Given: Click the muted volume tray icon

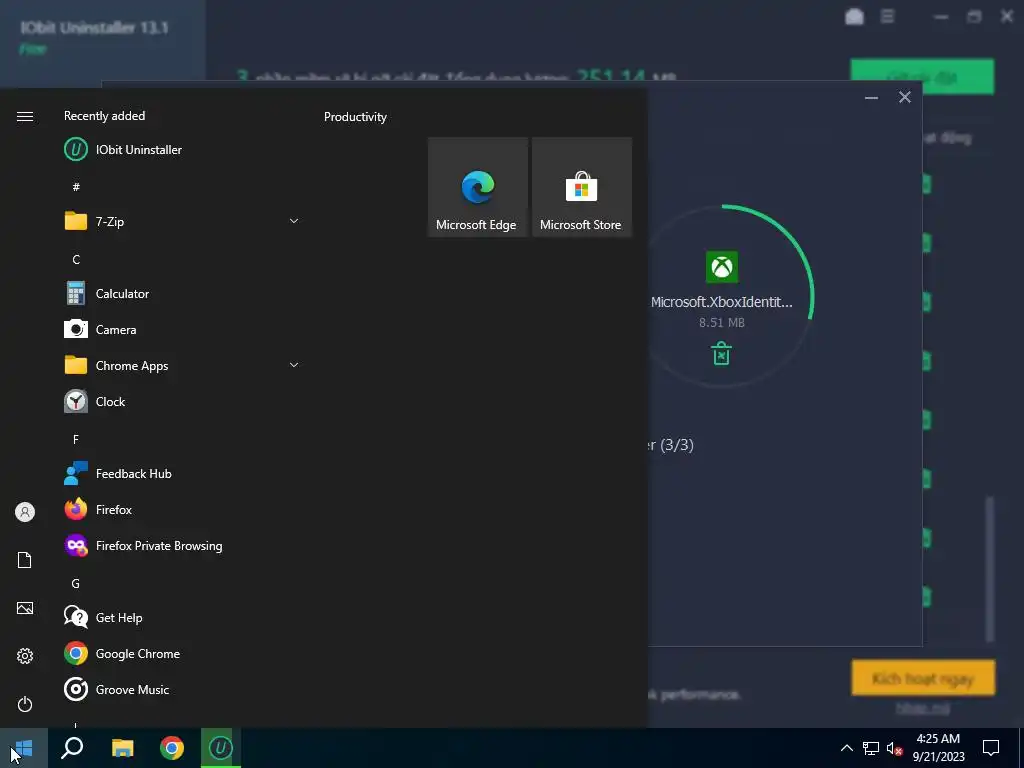Looking at the screenshot, I should (x=895, y=748).
